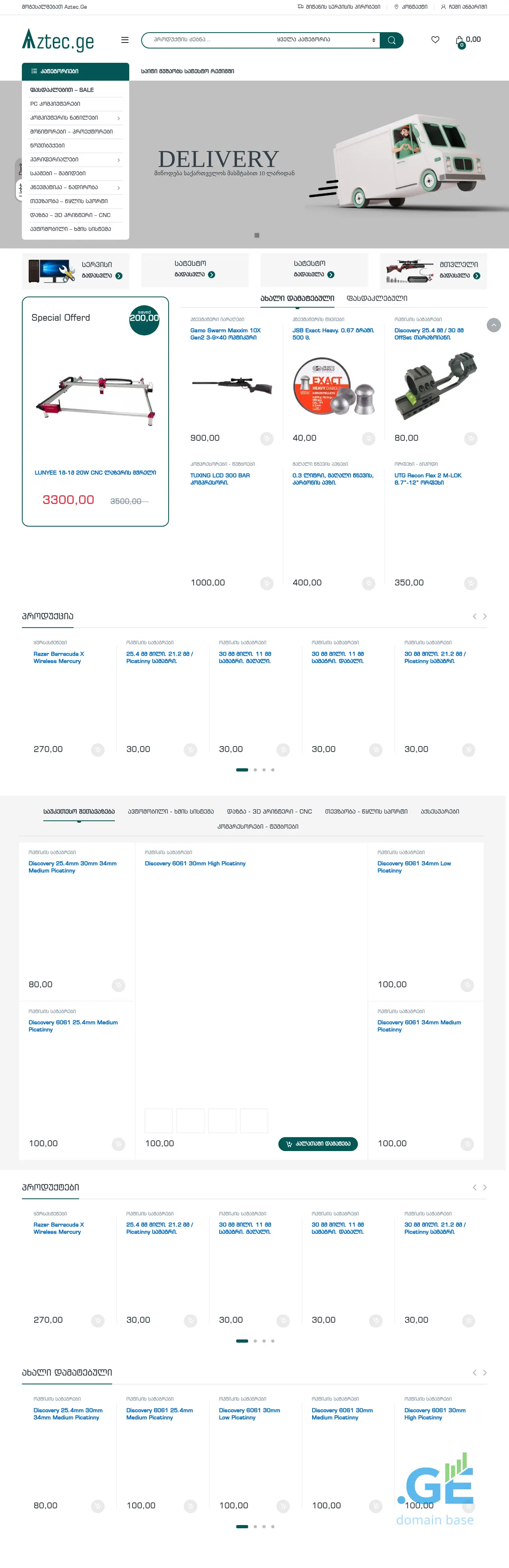509x1568 pixels.
Task: Add JSB Exact Heavy pellets to cart
Action: (368, 438)
